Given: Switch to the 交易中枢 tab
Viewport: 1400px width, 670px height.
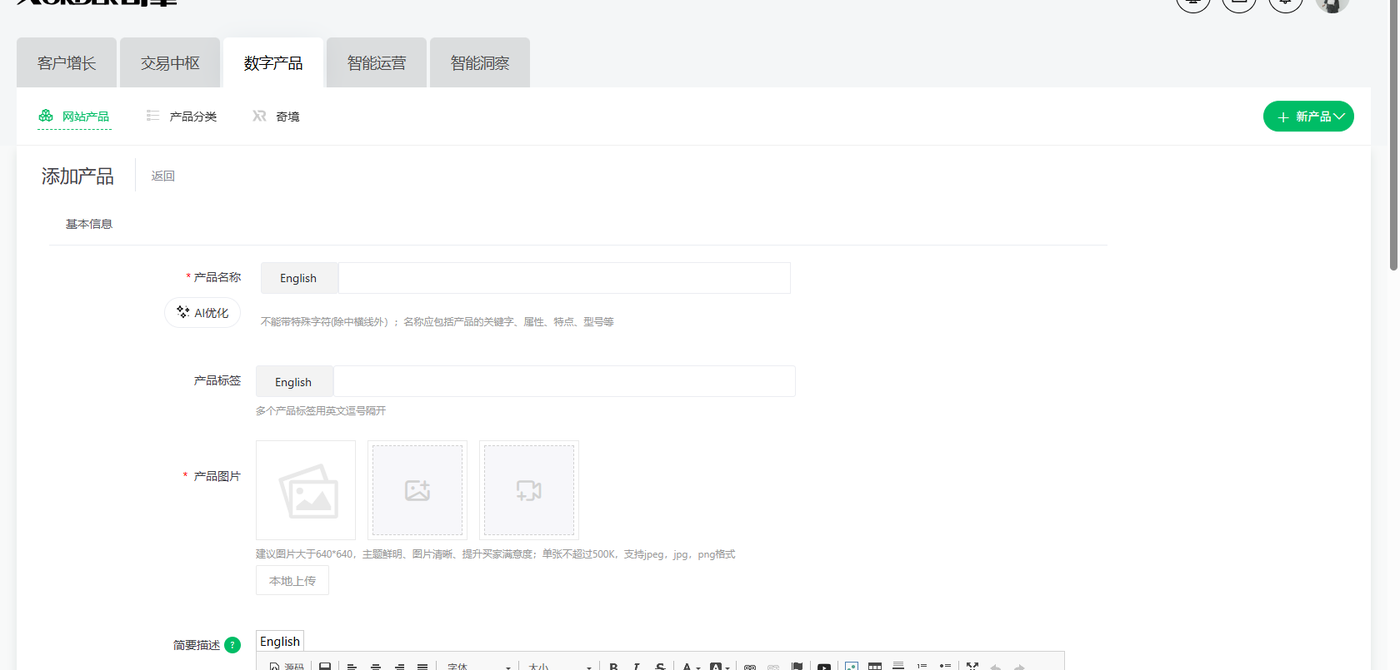Looking at the screenshot, I should [x=170, y=63].
